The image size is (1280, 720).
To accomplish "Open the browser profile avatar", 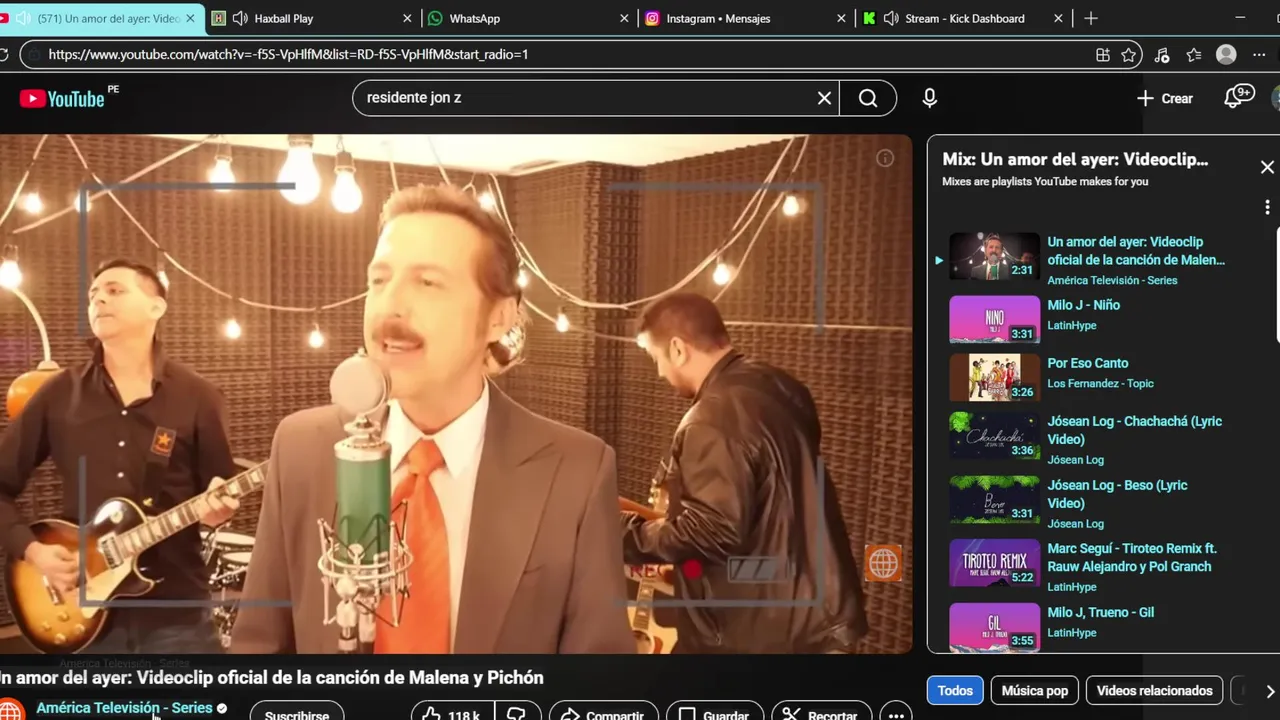I will 1226,55.
